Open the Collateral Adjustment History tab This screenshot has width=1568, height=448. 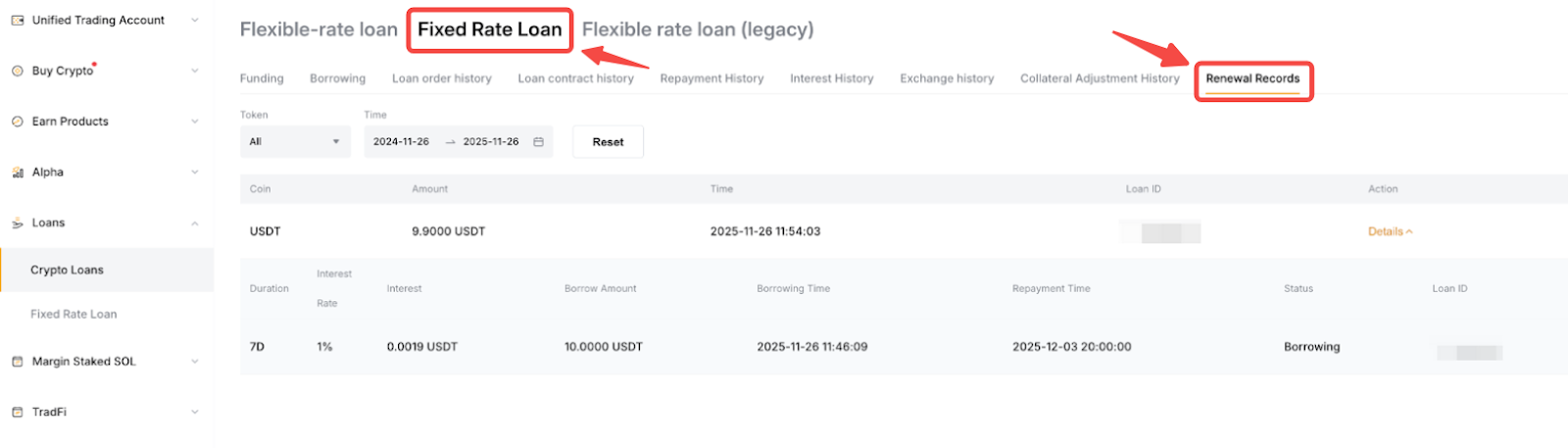click(x=1100, y=78)
